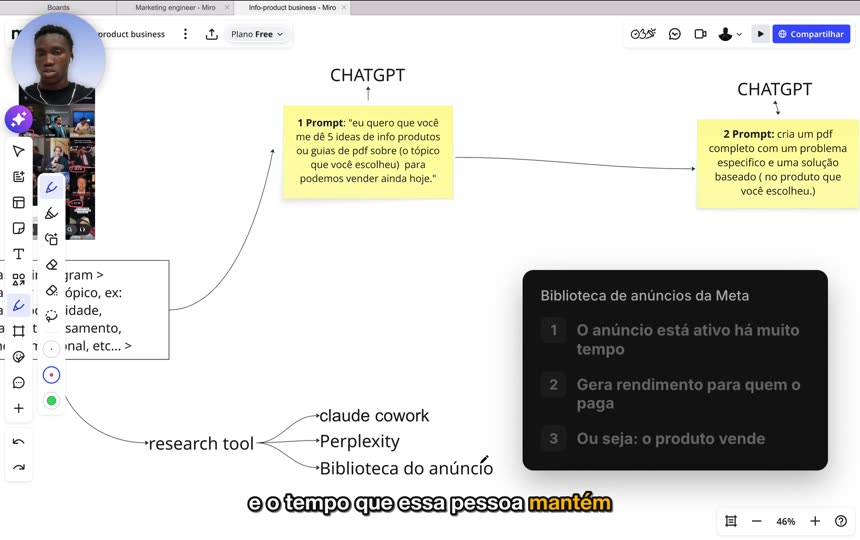Click the webcam presenter thumbnail
860x540 pixels.
58,59
